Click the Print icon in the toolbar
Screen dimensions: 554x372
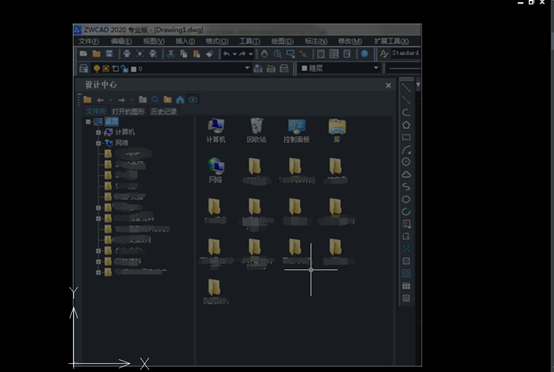(127, 54)
